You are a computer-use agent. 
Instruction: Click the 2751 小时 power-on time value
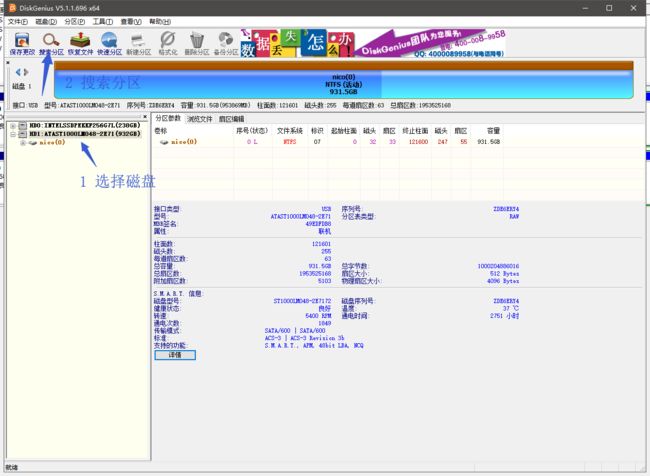pyautogui.click(x=504, y=316)
